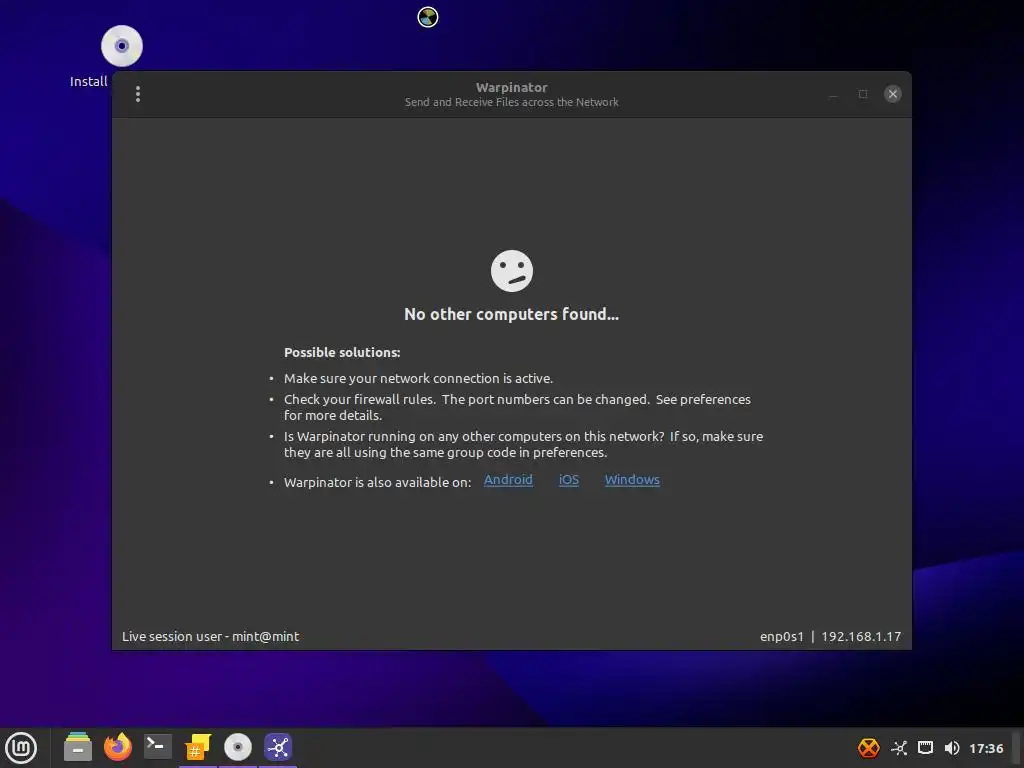The height and width of the screenshot is (768, 1024).
Task: Launch Firefox from the panel
Action: (118, 747)
